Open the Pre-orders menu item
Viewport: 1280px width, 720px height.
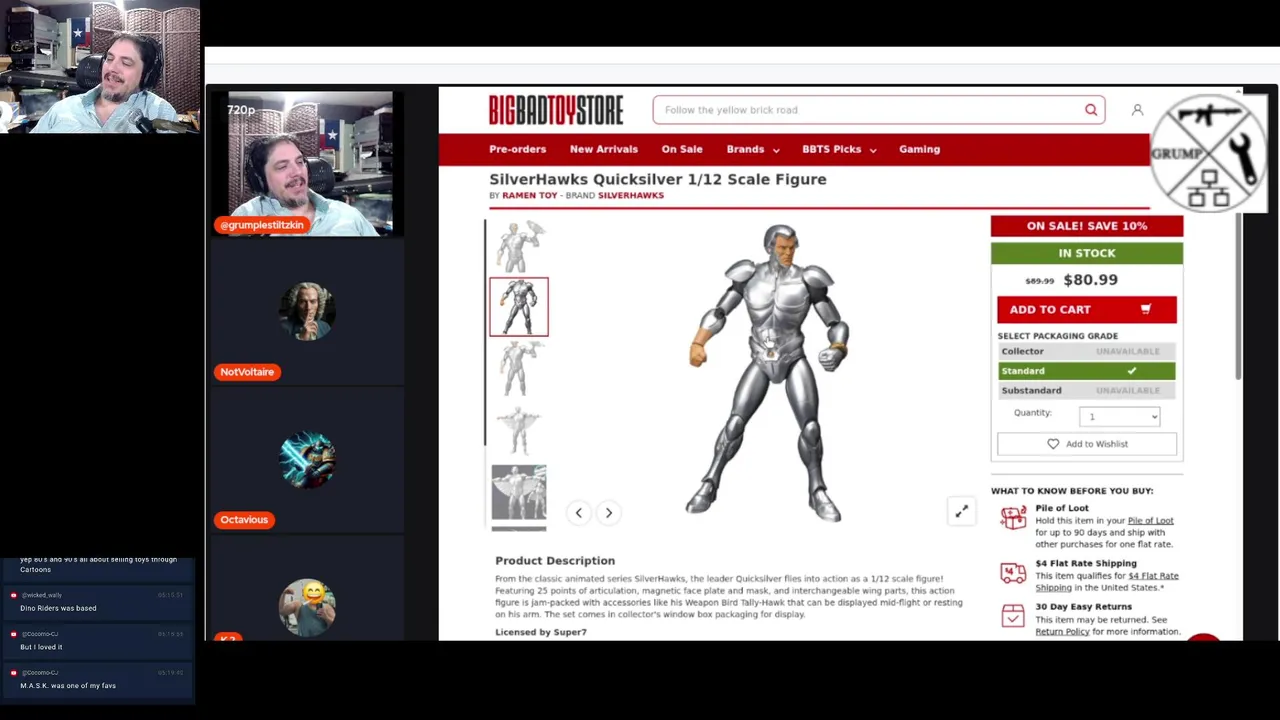517,149
